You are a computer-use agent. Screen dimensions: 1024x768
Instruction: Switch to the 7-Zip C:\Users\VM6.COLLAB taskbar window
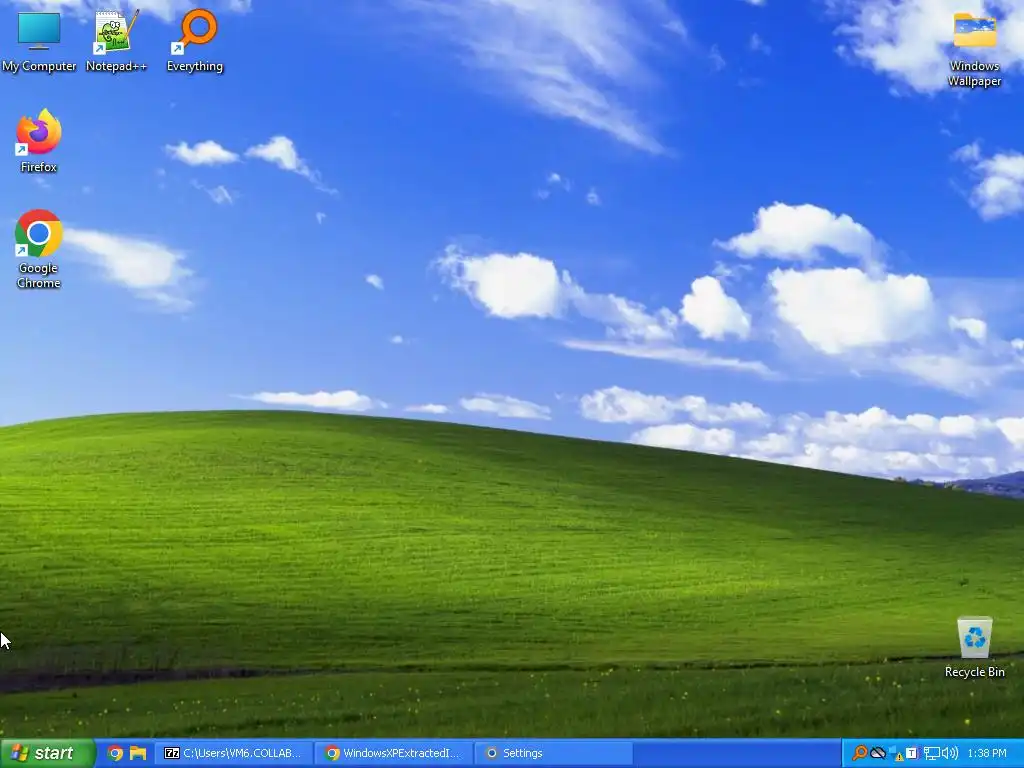pyautogui.click(x=234, y=753)
